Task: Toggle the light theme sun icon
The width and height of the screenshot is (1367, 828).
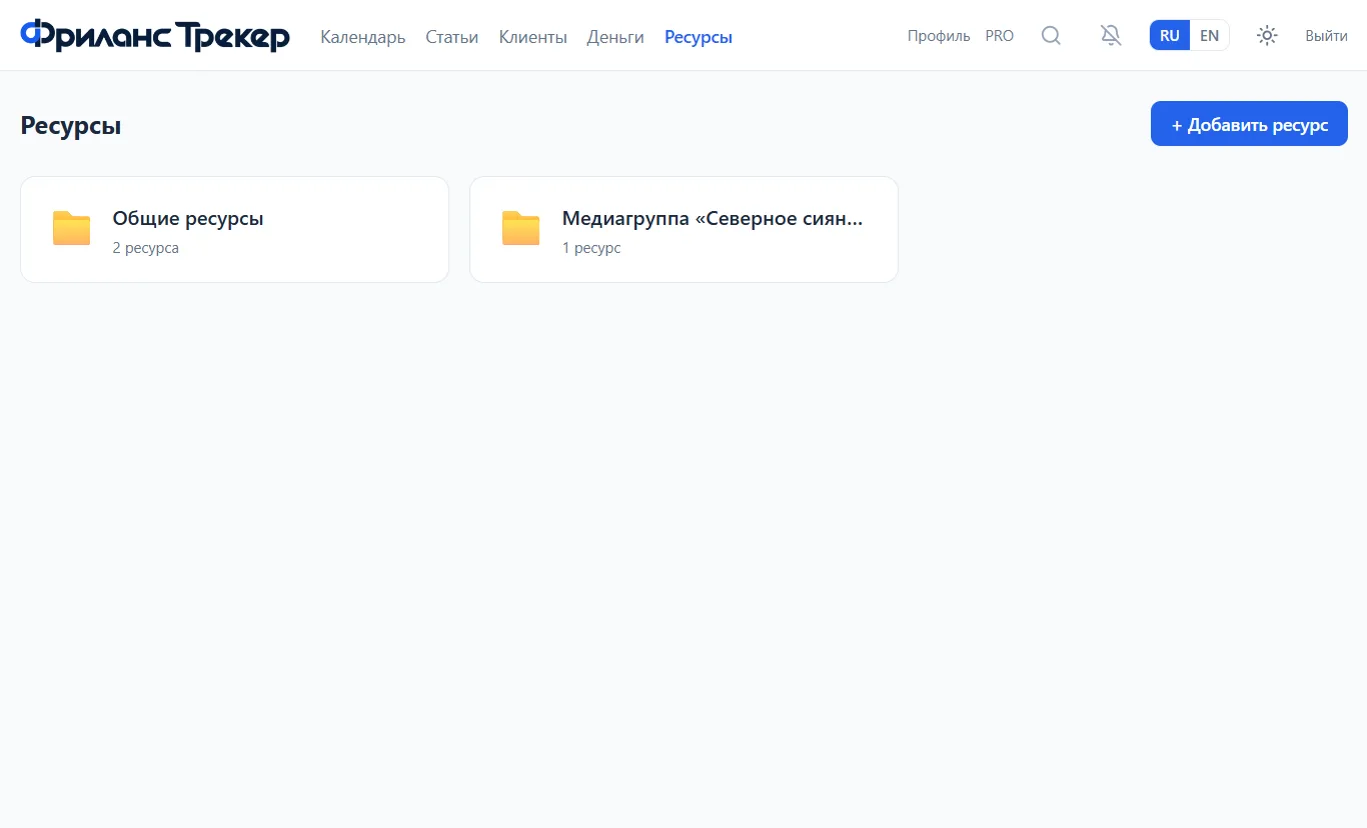Action: pyautogui.click(x=1267, y=36)
